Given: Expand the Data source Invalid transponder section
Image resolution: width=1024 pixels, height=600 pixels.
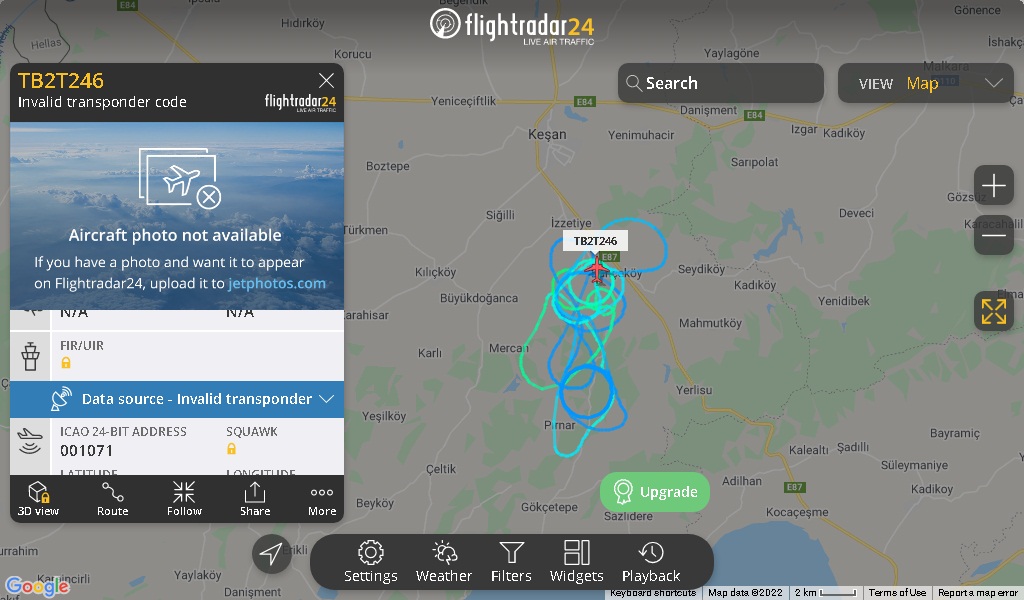Looking at the screenshot, I should coord(177,399).
